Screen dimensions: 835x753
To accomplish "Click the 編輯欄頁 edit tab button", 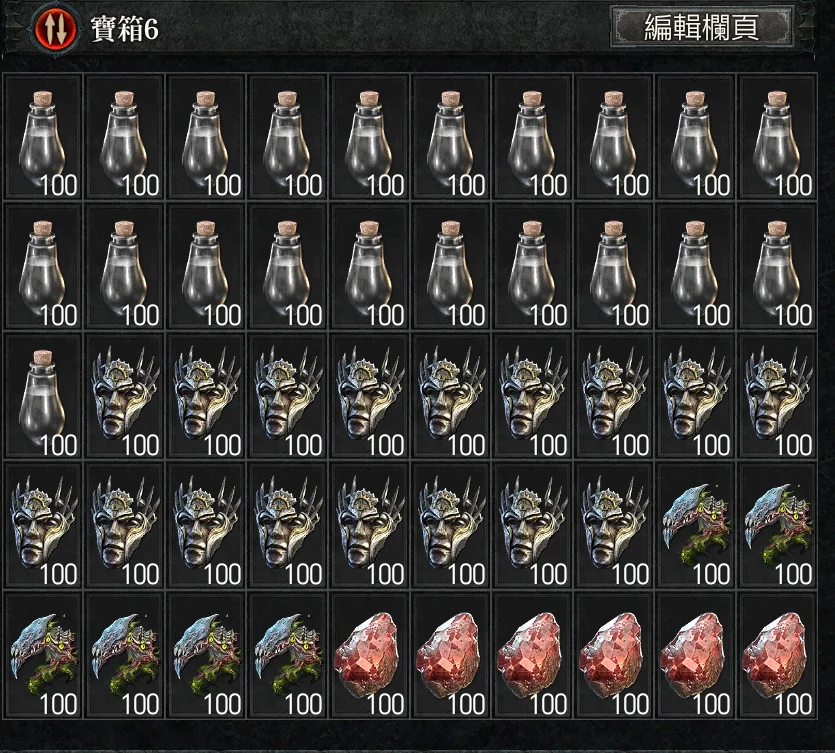I will pos(701,27).
